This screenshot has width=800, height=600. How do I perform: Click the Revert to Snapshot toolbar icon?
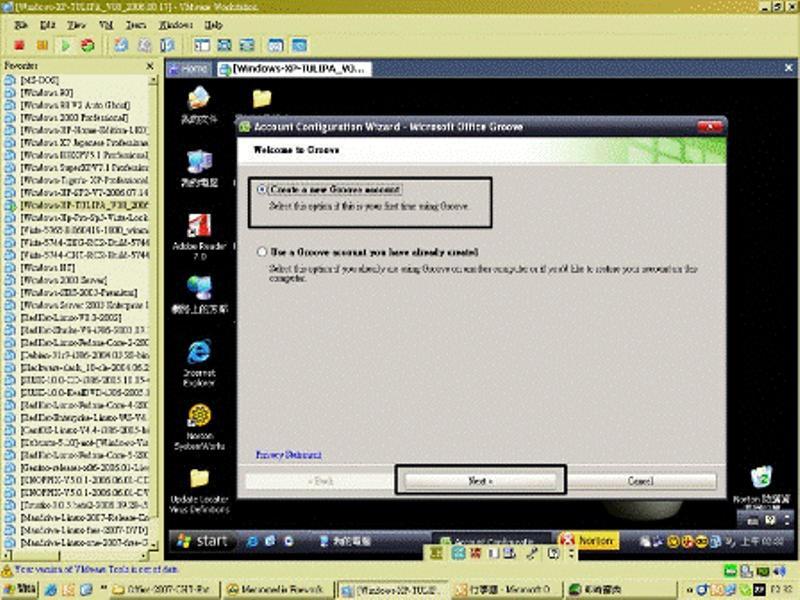point(144,45)
